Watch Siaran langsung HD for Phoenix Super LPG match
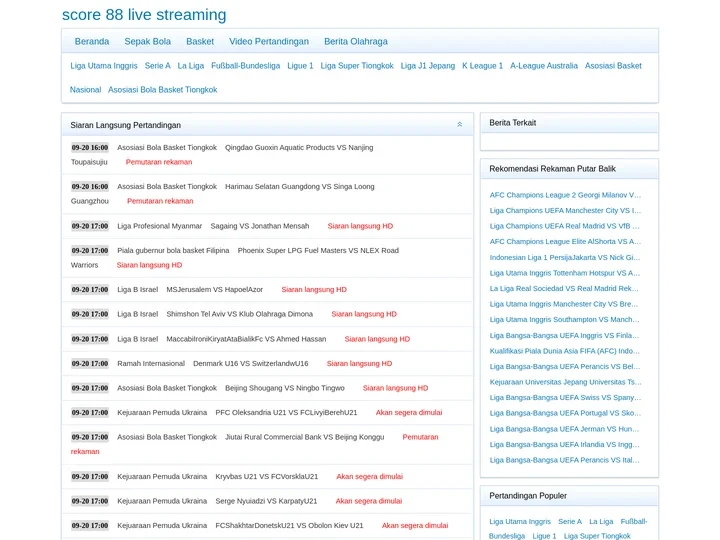 coord(149,265)
